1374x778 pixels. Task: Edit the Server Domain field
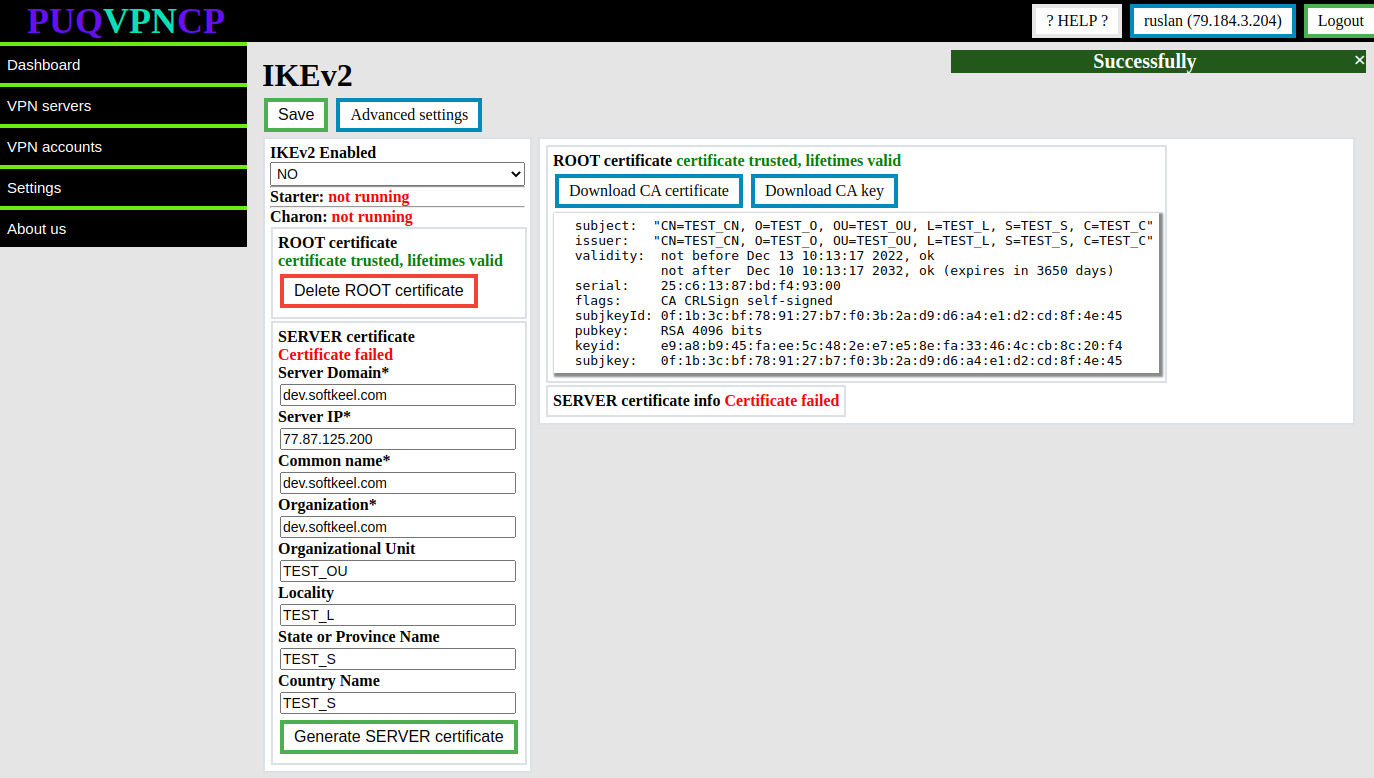397,395
